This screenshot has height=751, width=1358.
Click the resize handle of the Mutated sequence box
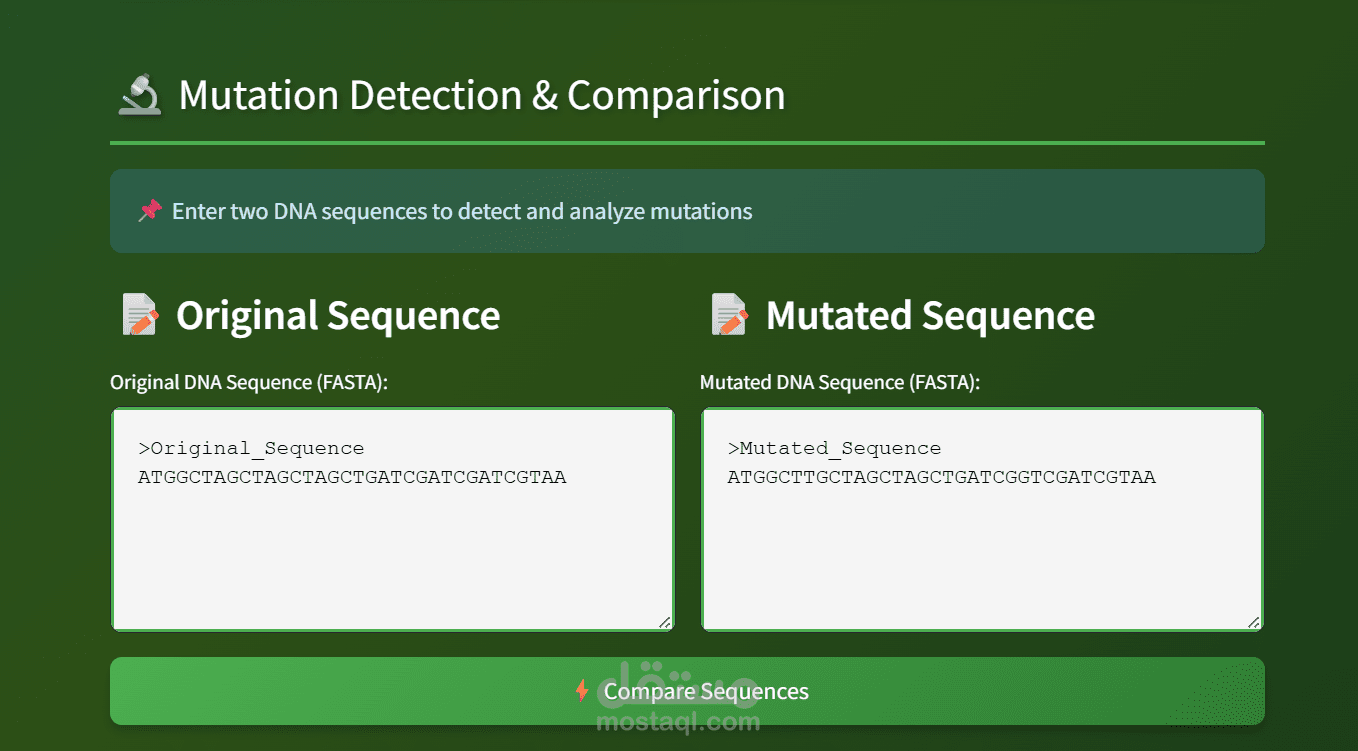click(1254, 622)
